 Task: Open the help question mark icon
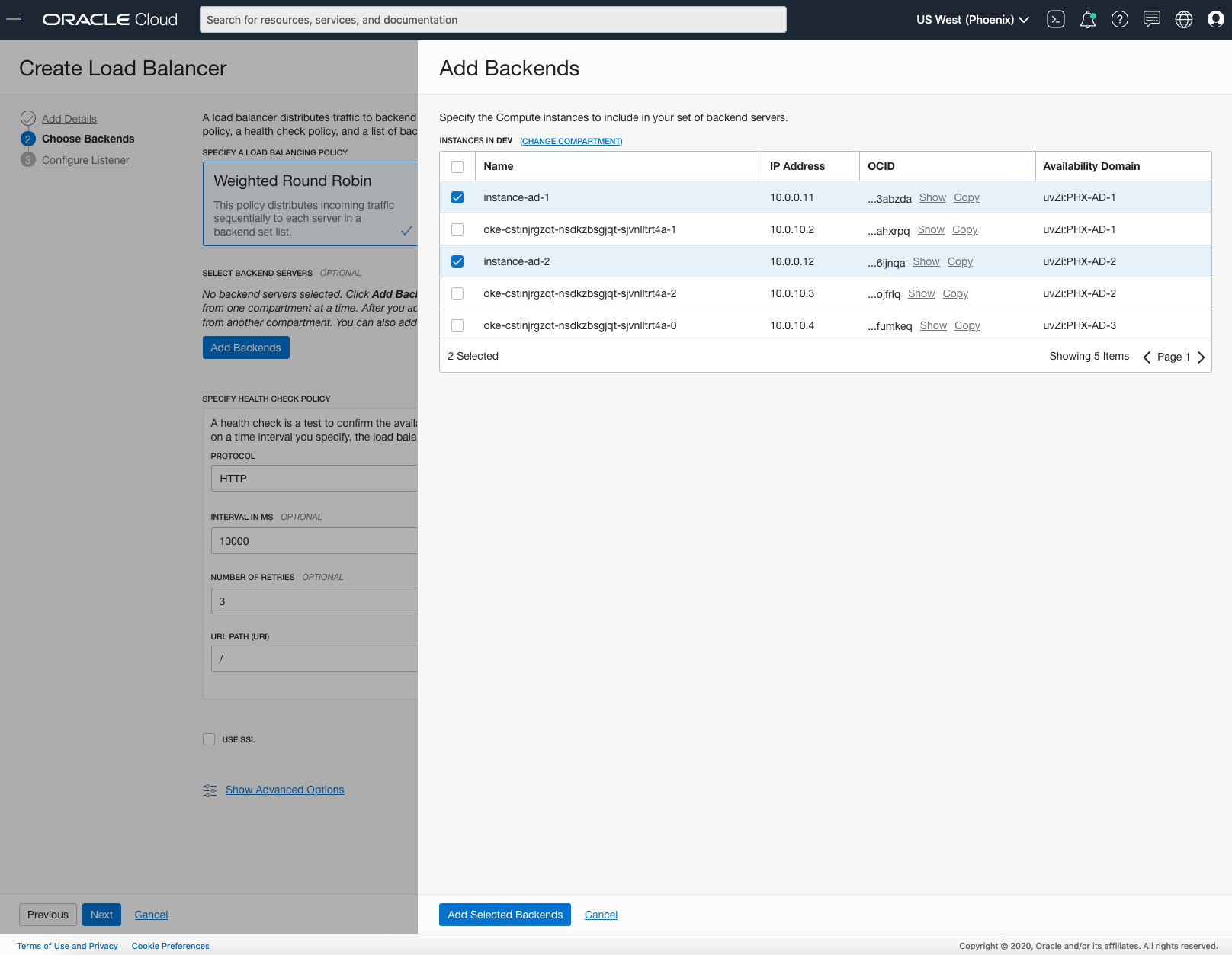[x=1120, y=20]
